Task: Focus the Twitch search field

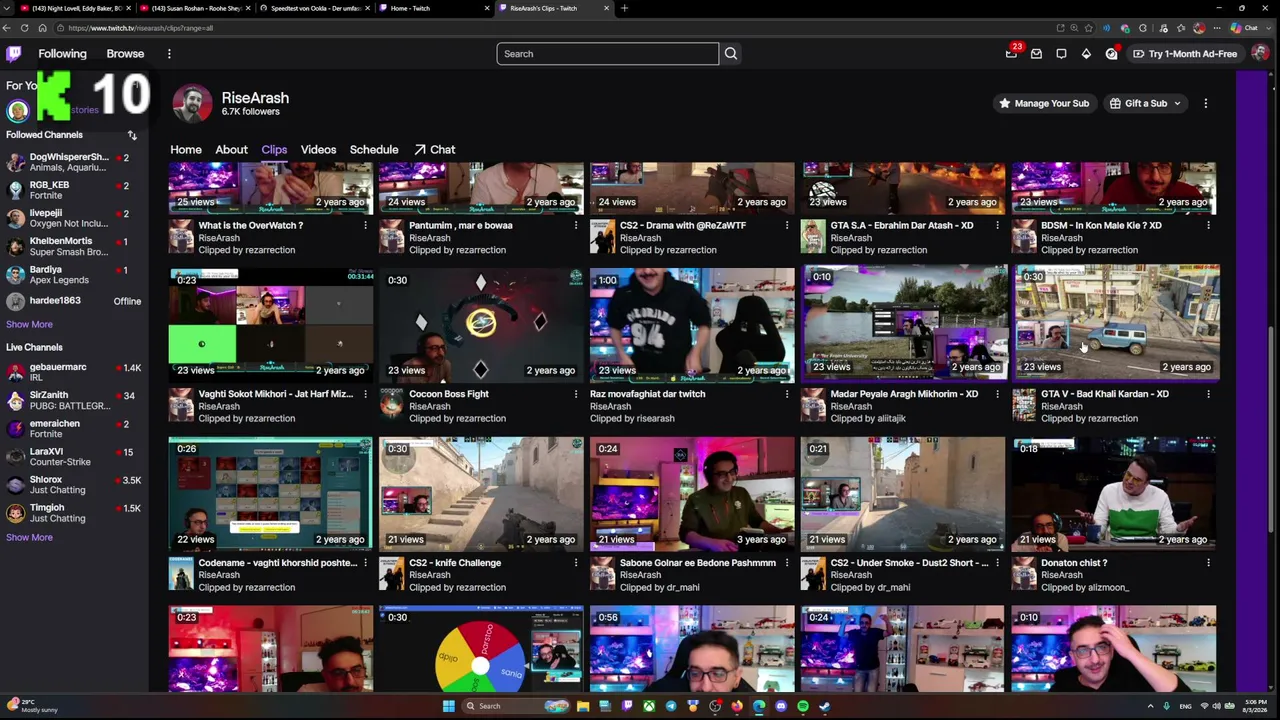Action: (x=608, y=54)
